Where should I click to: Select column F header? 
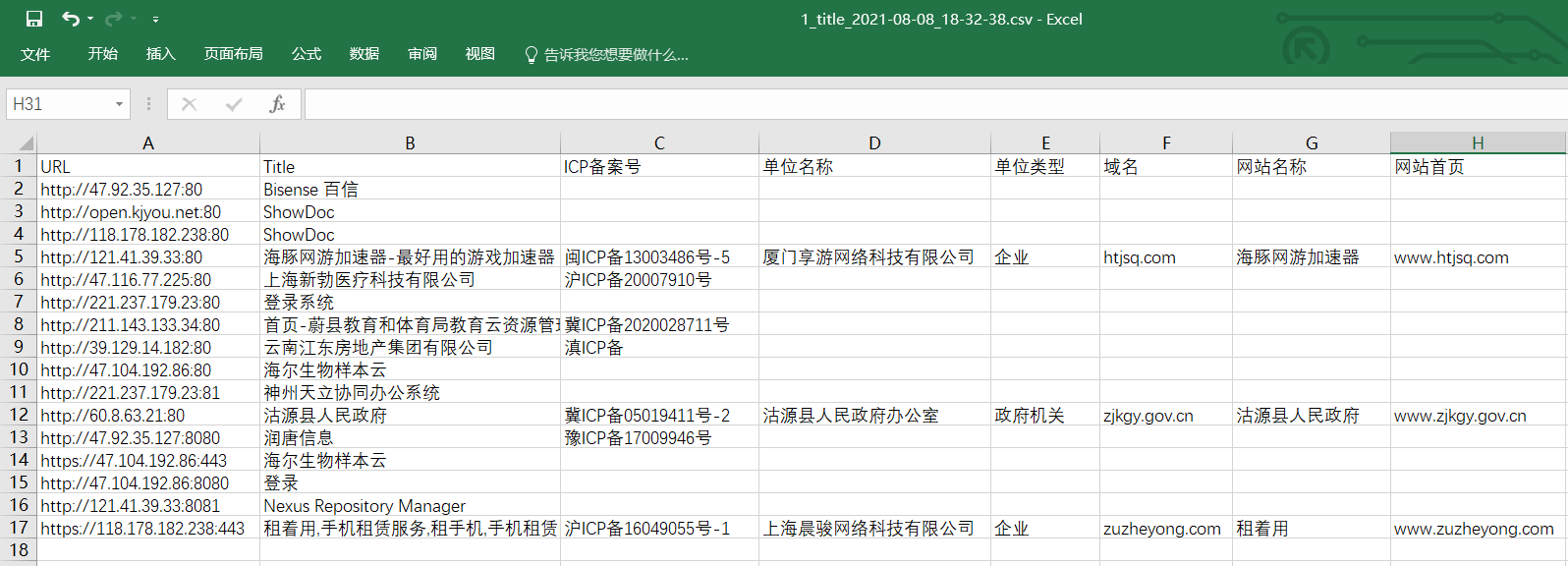pos(1166,142)
